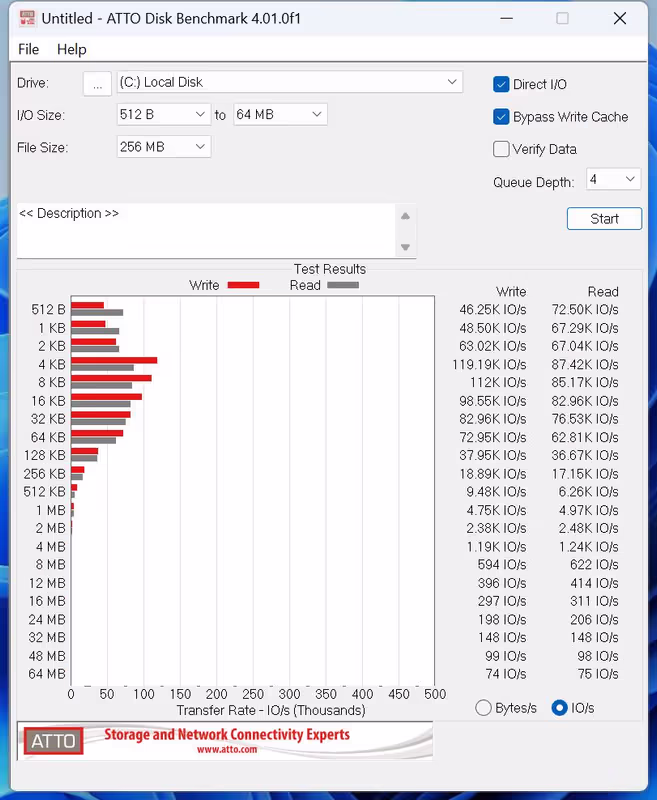Click the gray Read legend swatch
Viewport: 657px width, 800px height.
tap(343, 286)
